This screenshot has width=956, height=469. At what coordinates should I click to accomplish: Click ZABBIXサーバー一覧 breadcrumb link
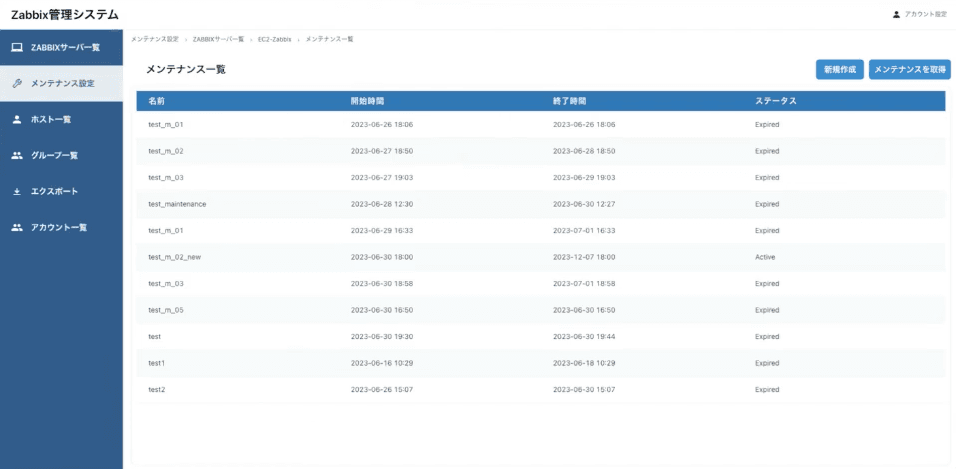[218, 39]
